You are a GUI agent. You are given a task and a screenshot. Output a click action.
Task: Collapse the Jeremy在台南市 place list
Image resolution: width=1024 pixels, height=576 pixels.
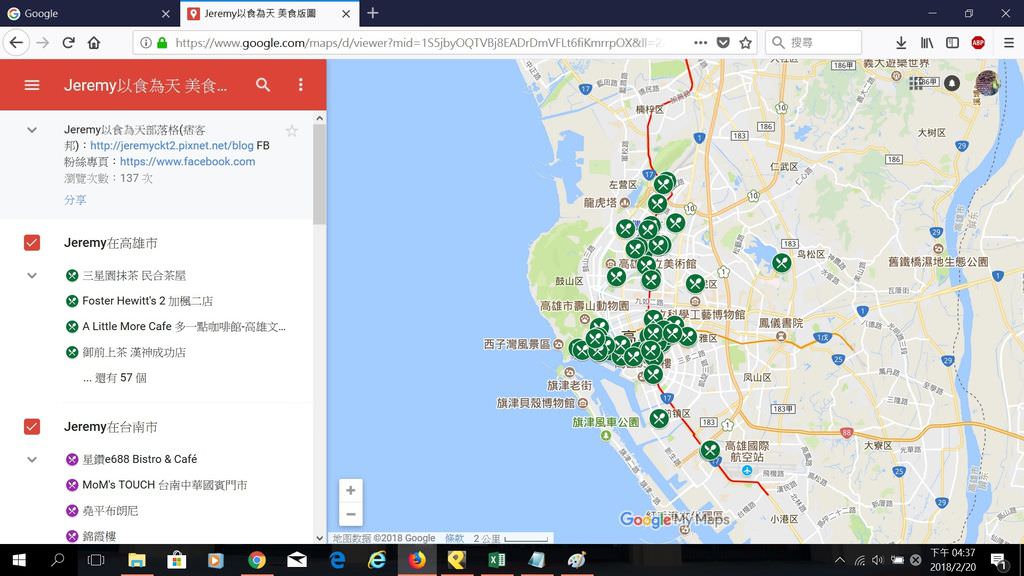(32, 460)
